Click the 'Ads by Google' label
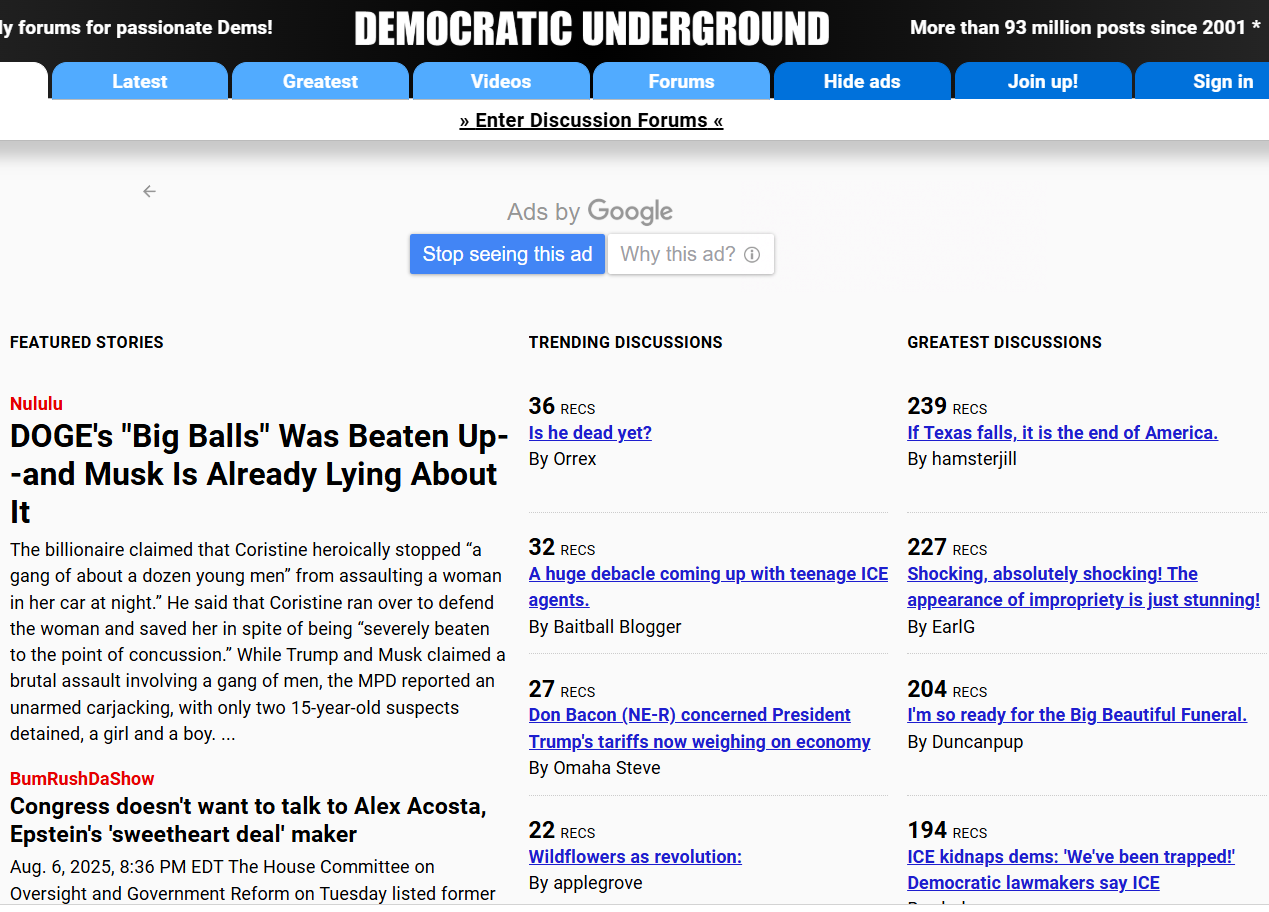Screen dimensions: 1269x912 click(x=590, y=211)
